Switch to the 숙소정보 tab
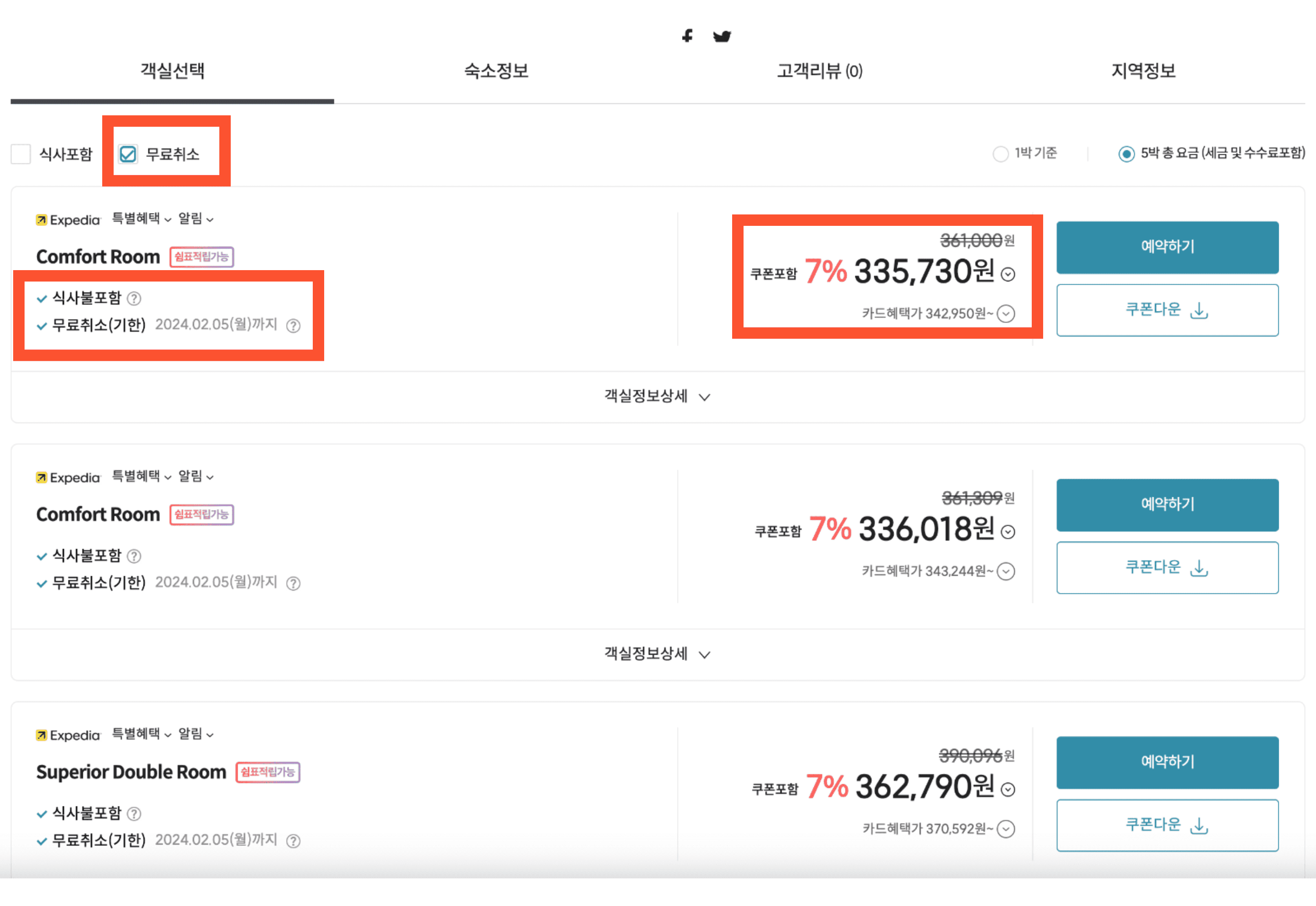The width and height of the screenshot is (1316, 906). (x=496, y=71)
